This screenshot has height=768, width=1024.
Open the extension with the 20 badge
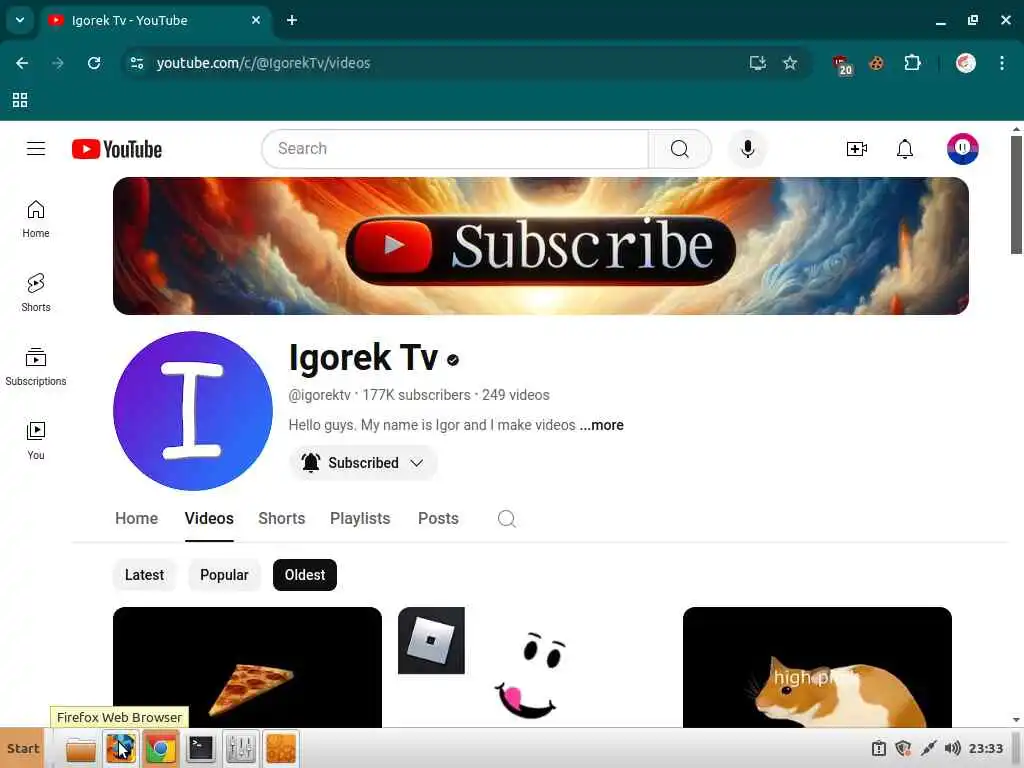pyautogui.click(x=842, y=65)
